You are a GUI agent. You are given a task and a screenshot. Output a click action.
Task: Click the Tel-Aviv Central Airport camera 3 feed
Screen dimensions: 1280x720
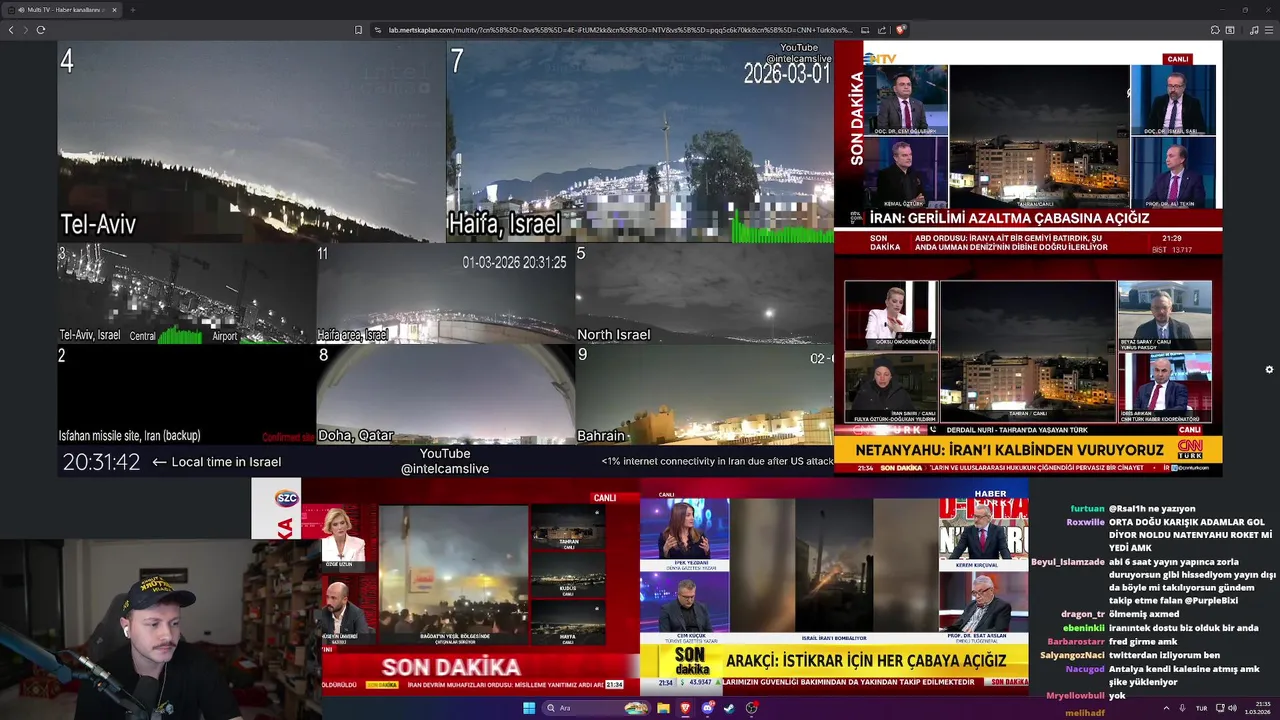[x=186, y=294]
